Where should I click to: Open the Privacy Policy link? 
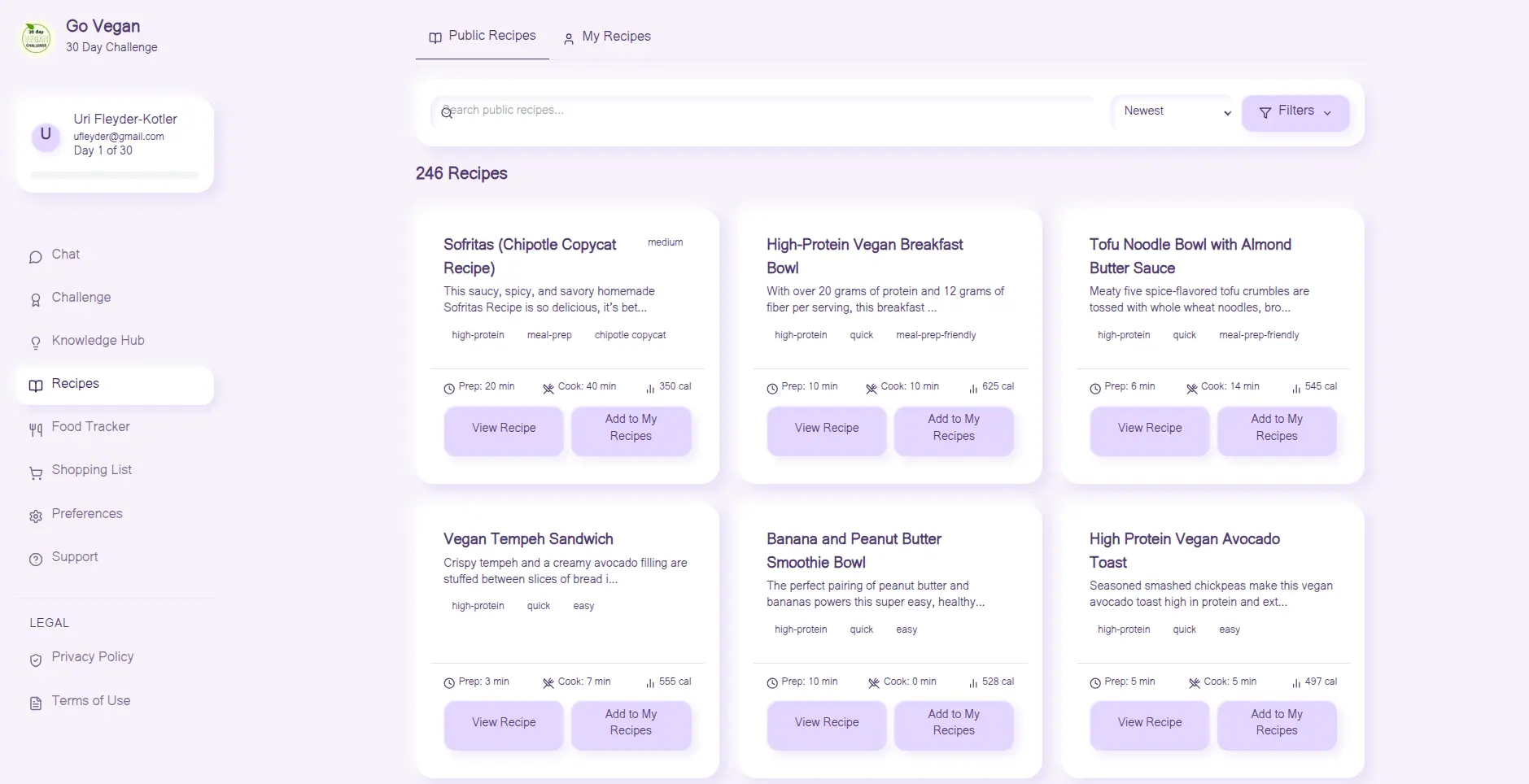(x=115, y=657)
